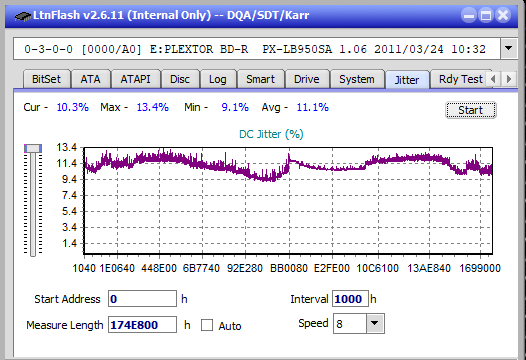
Task: Expand the drive selection dropdown
Action: (509, 48)
